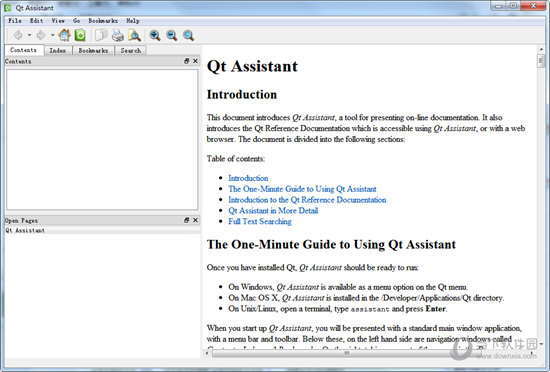Switch to the Index tab
Screen dimensions: 550x372
click(58, 50)
